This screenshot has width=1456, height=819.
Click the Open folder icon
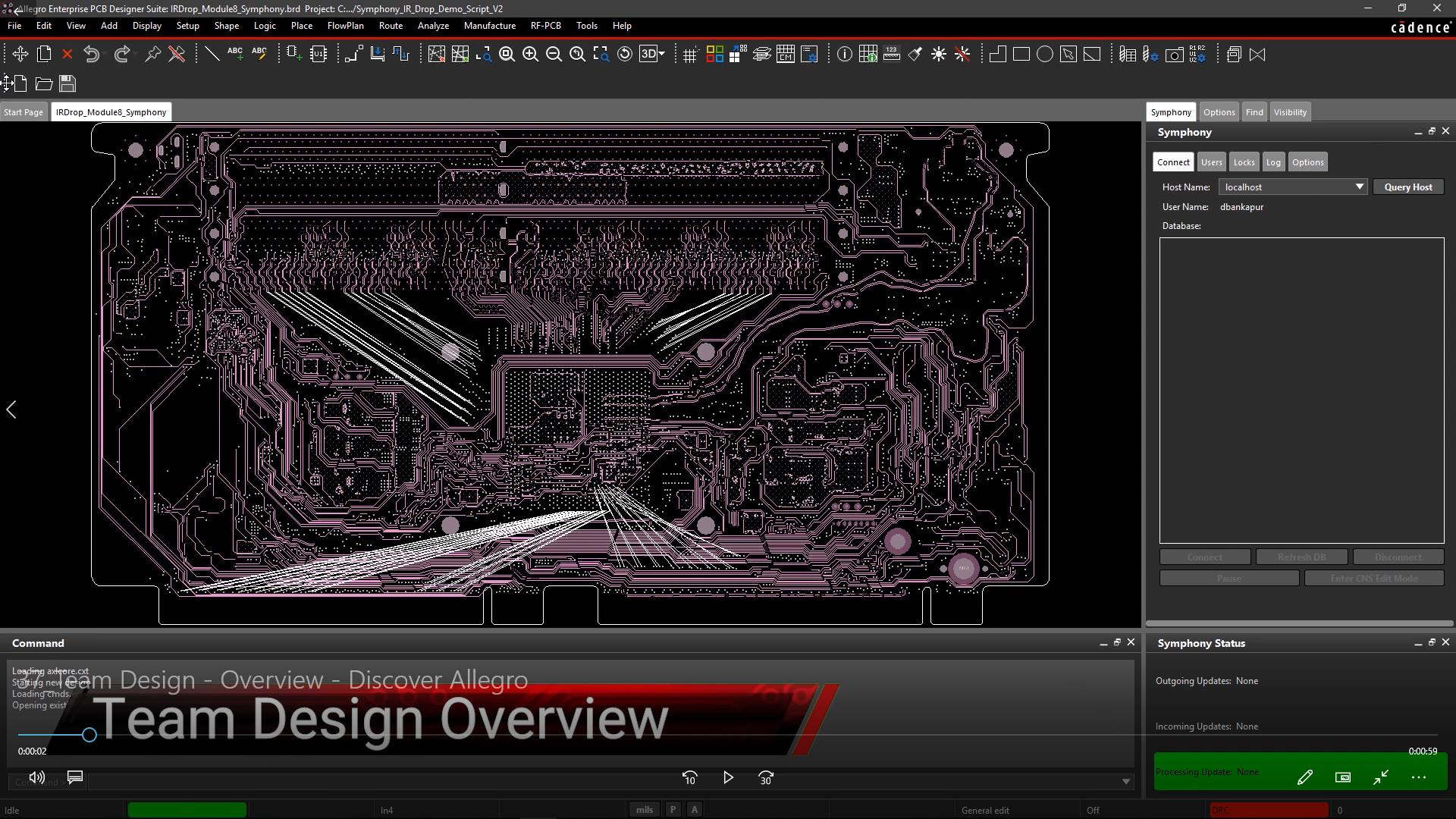coord(44,83)
